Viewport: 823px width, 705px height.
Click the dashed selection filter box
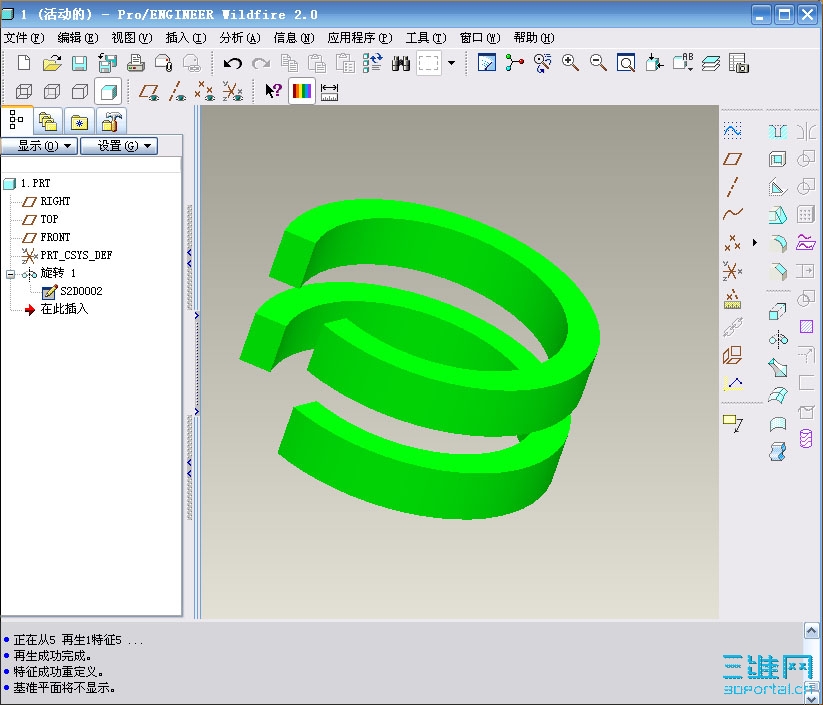[429, 63]
